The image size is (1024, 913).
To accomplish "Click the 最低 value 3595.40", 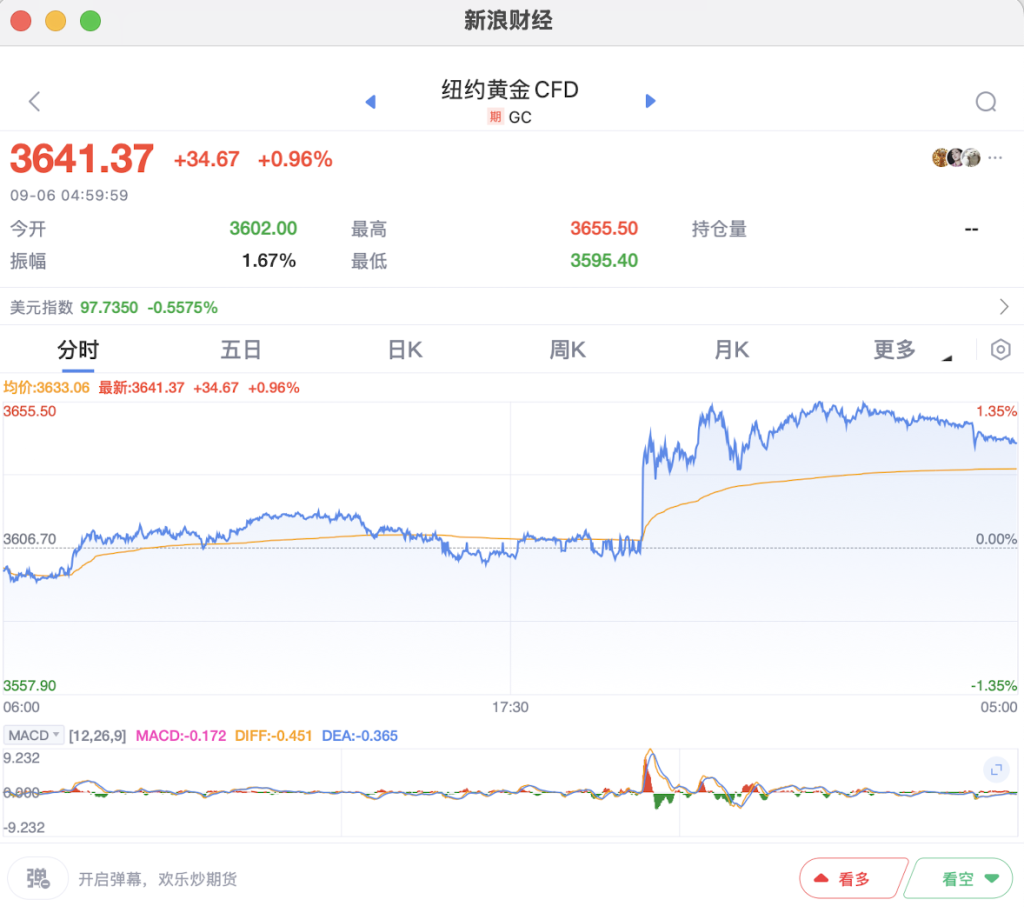I will pos(604,261).
